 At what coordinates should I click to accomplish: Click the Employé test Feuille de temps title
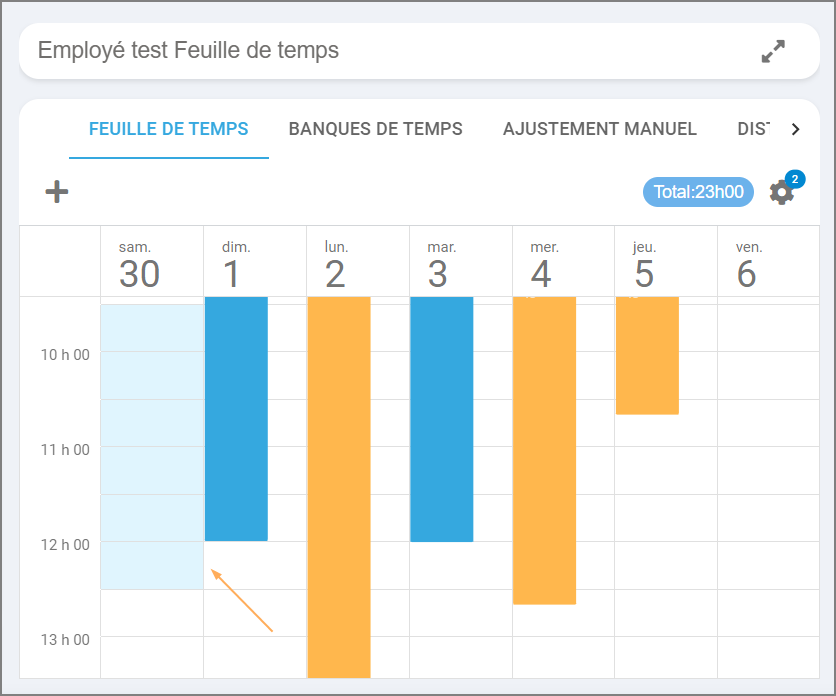tap(188, 50)
